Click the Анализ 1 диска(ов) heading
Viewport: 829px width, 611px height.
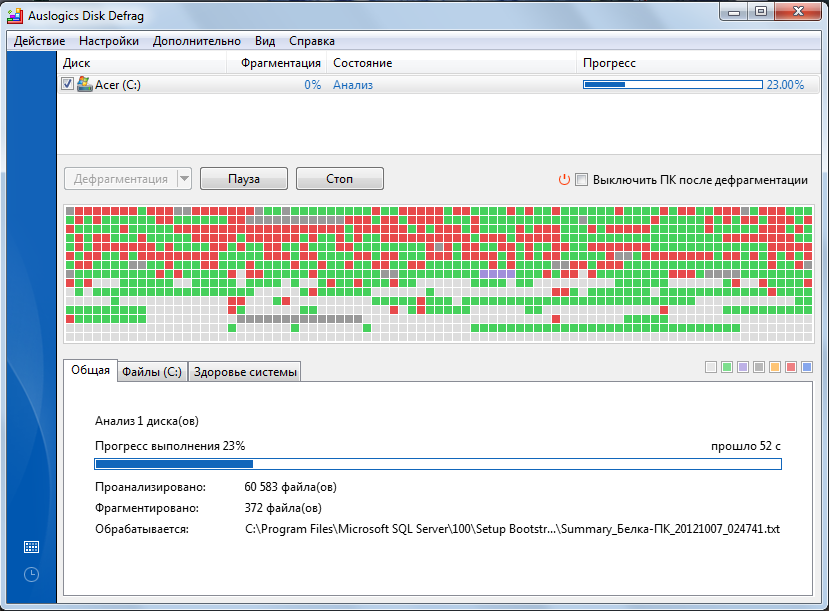[147, 421]
